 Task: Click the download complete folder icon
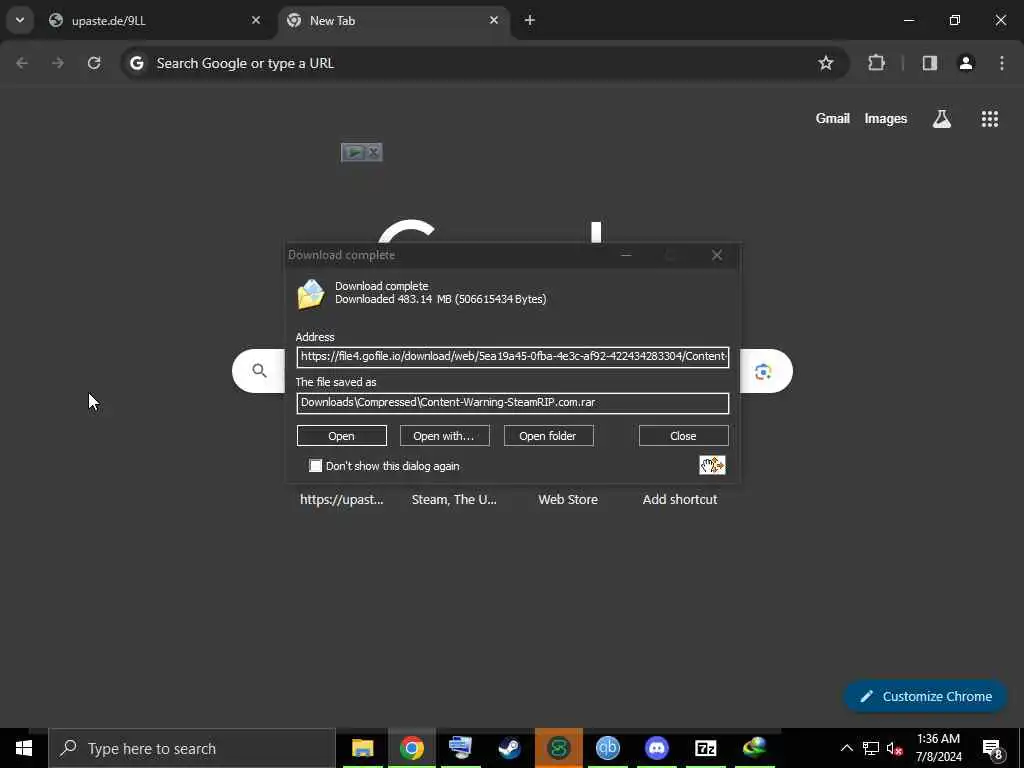[311, 294]
